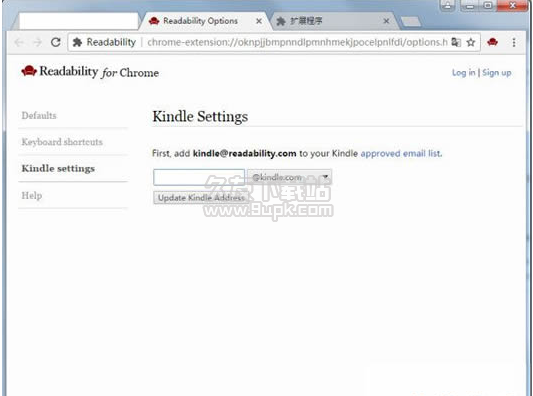Image resolution: width=533 pixels, height=396 pixels.
Task: Focus the Kindle address input field
Action: [199, 177]
